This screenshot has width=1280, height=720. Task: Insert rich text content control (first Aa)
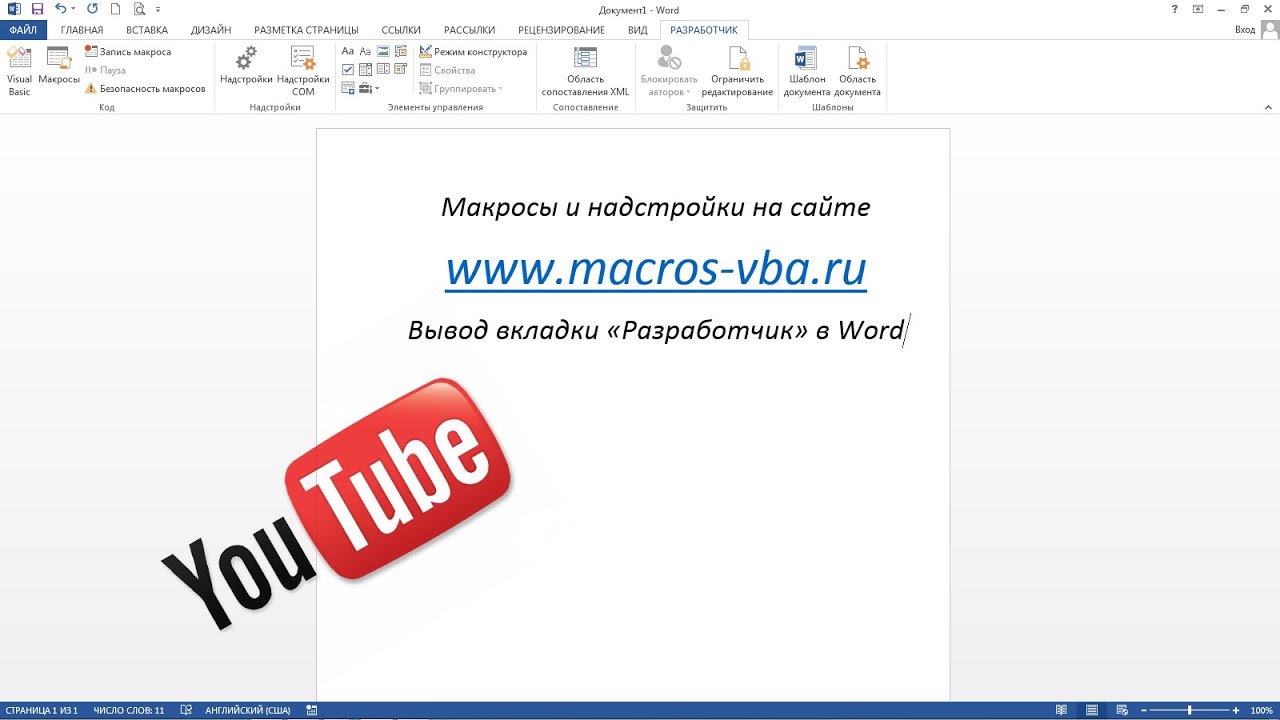[348, 51]
